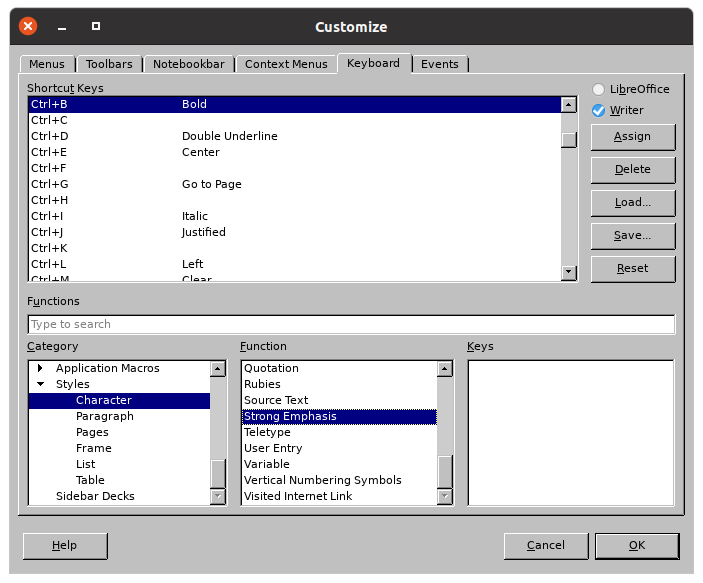Click Save keyboard configuration button

(633, 235)
